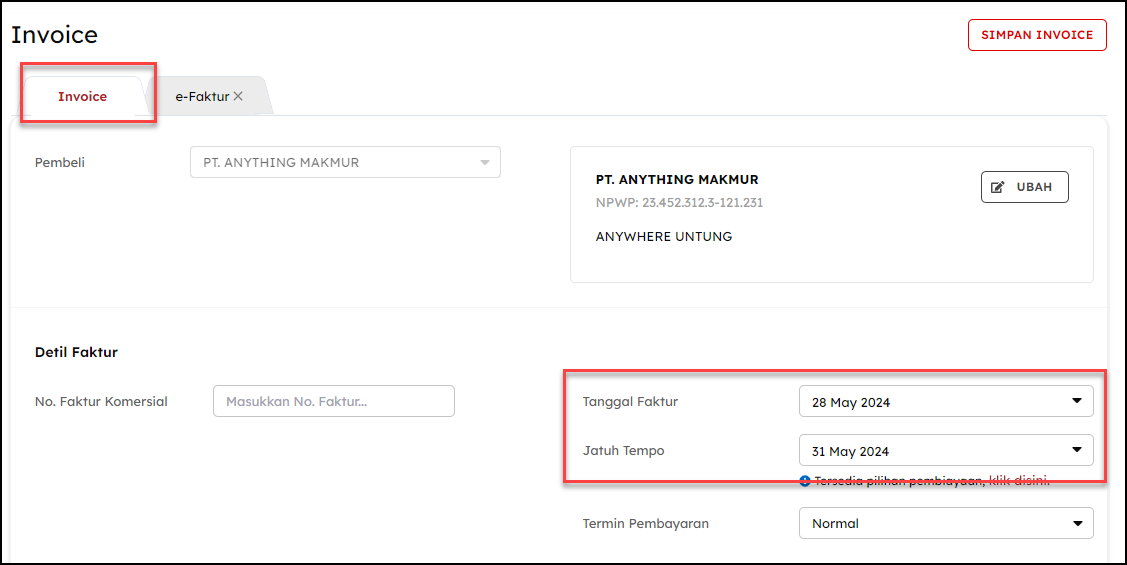This screenshot has width=1127, height=565.
Task: Click the Tanggal Faktur caret arrow
Action: (x=1077, y=401)
